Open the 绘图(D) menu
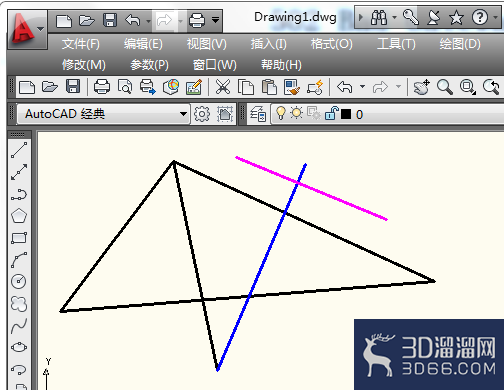Image resolution: width=504 pixels, height=390 pixels. [460, 44]
